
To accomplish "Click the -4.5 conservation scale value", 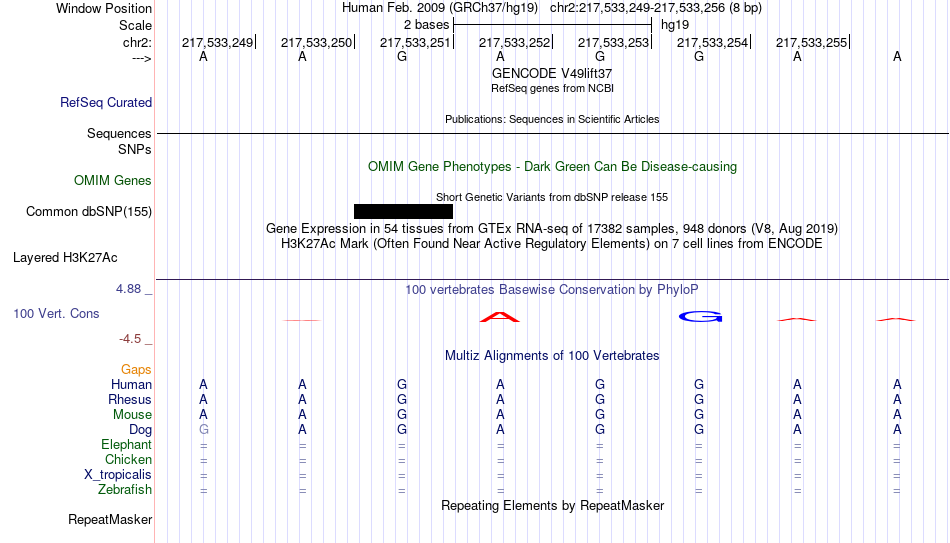I will 130,339.
